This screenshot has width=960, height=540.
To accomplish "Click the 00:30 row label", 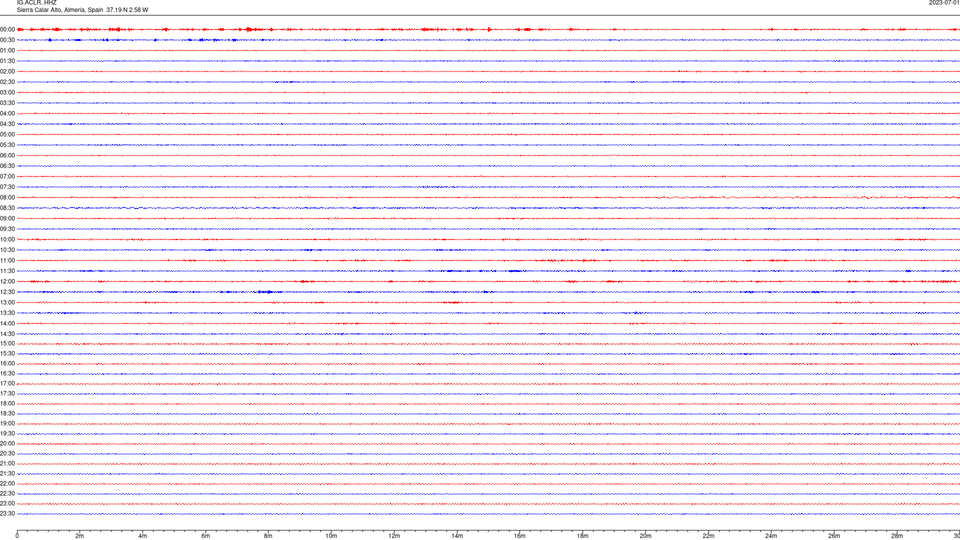I will coord(7,40).
